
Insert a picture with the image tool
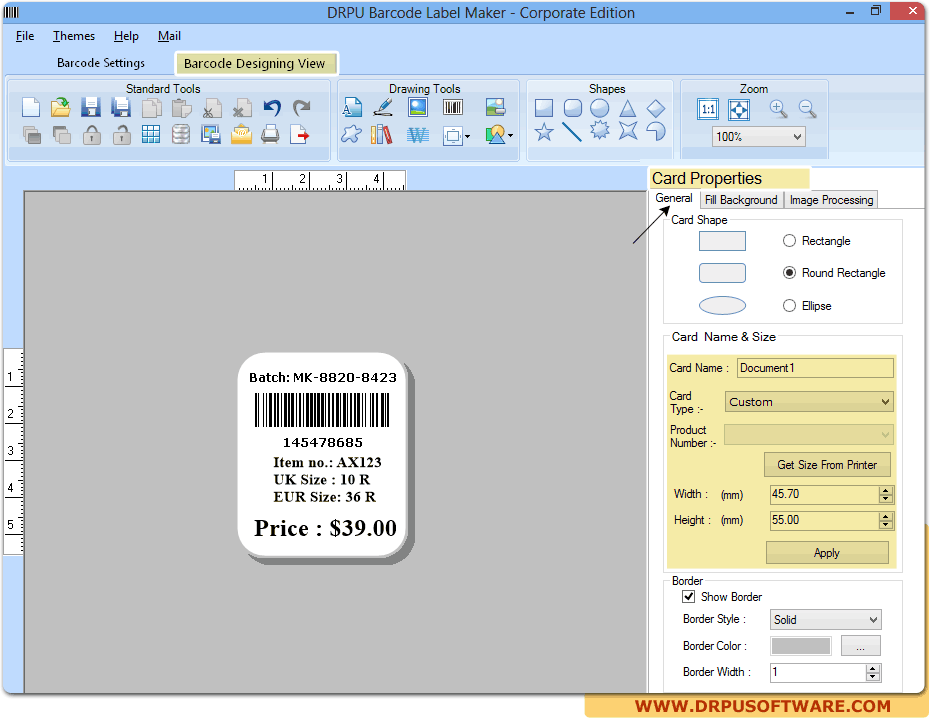click(418, 108)
